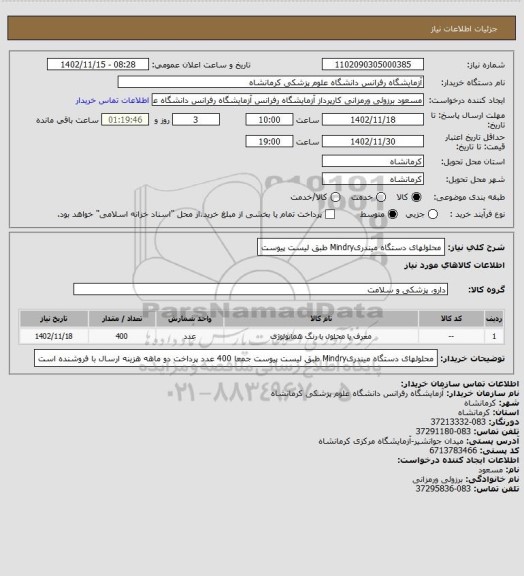Click the ردیف column header
The image size is (524, 576).
(x=494, y=318)
